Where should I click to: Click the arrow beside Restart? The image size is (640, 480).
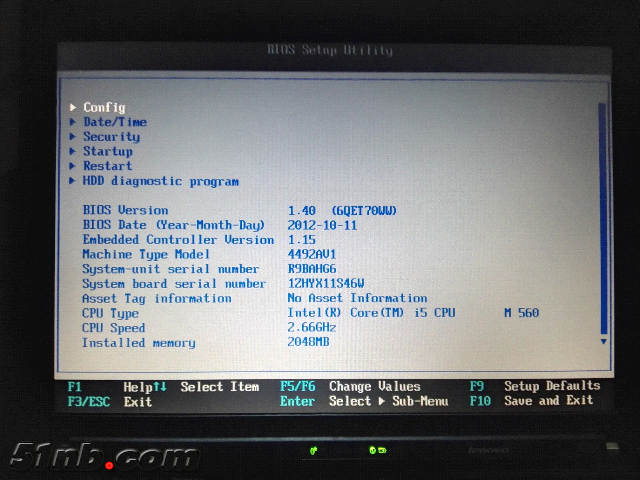73,166
